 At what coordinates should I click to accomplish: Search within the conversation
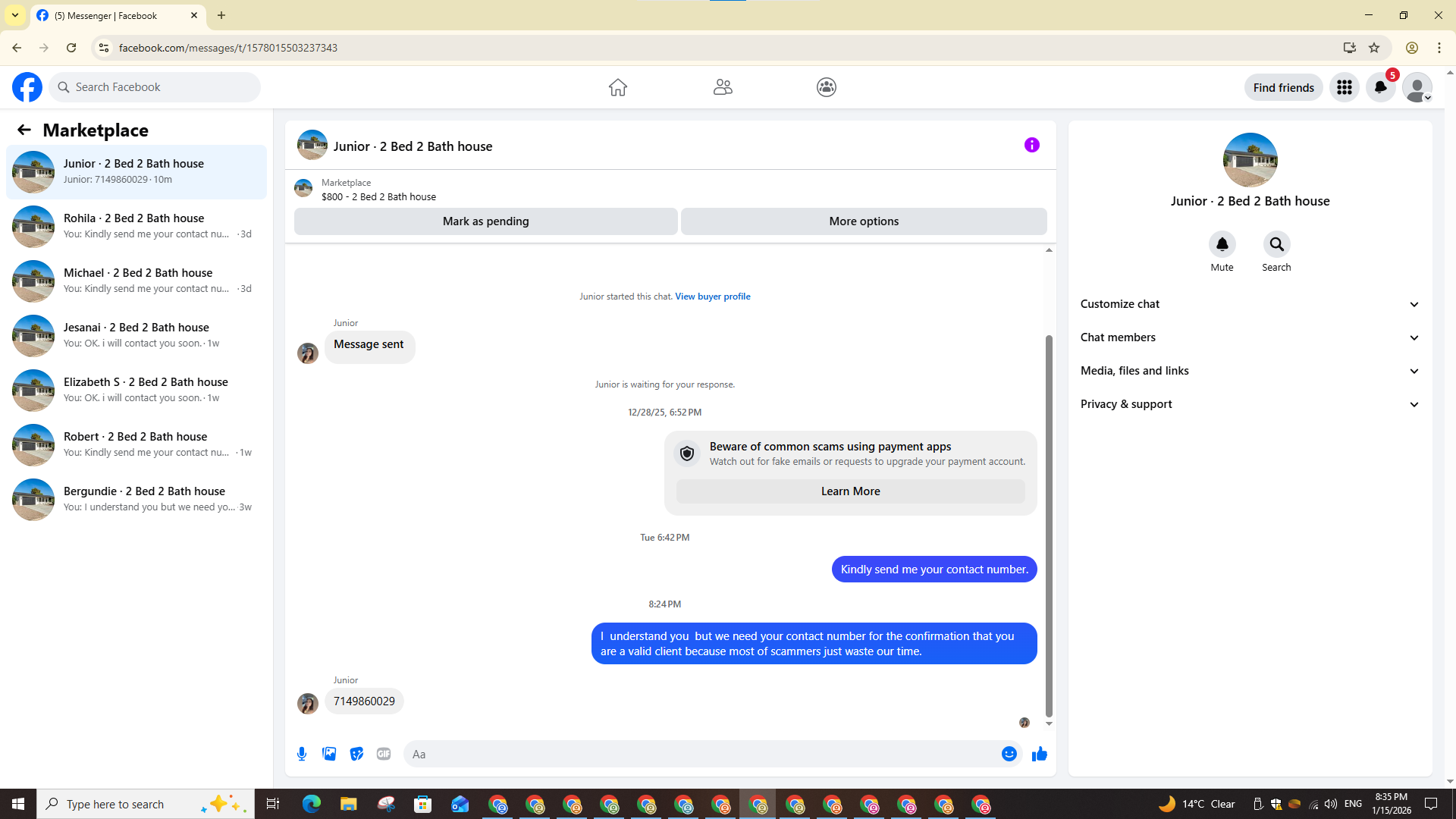click(1276, 245)
